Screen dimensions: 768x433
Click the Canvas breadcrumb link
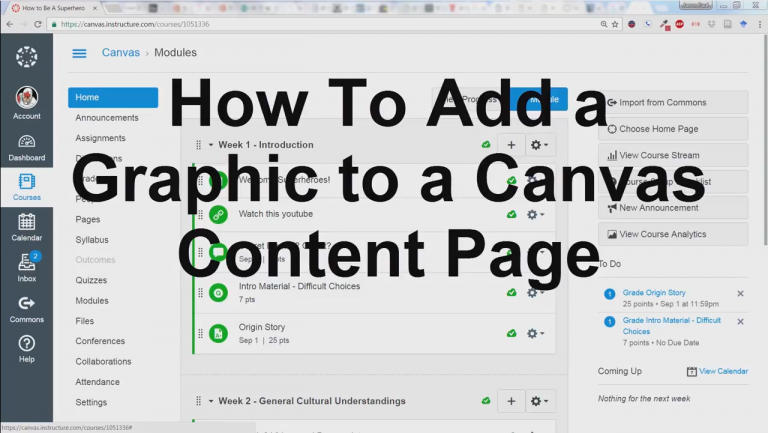[x=120, y=53]
